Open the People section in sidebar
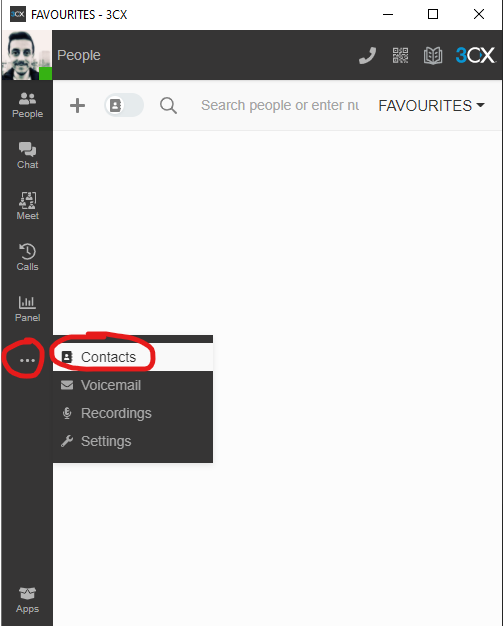The height and width of the screenshot is (626, 503). pos(27,105)
